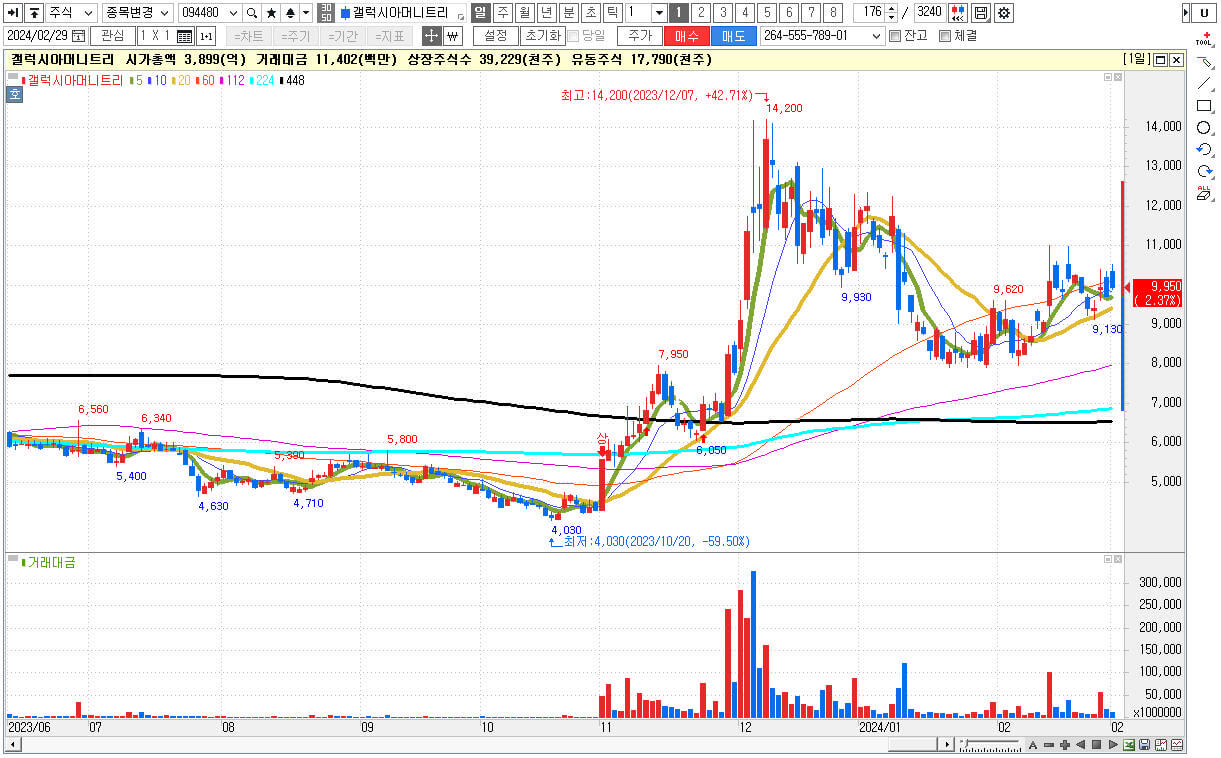Click the small 호 badge on chart
The height and width of the screenshot is (758, 1221).
tap(14, 95)
